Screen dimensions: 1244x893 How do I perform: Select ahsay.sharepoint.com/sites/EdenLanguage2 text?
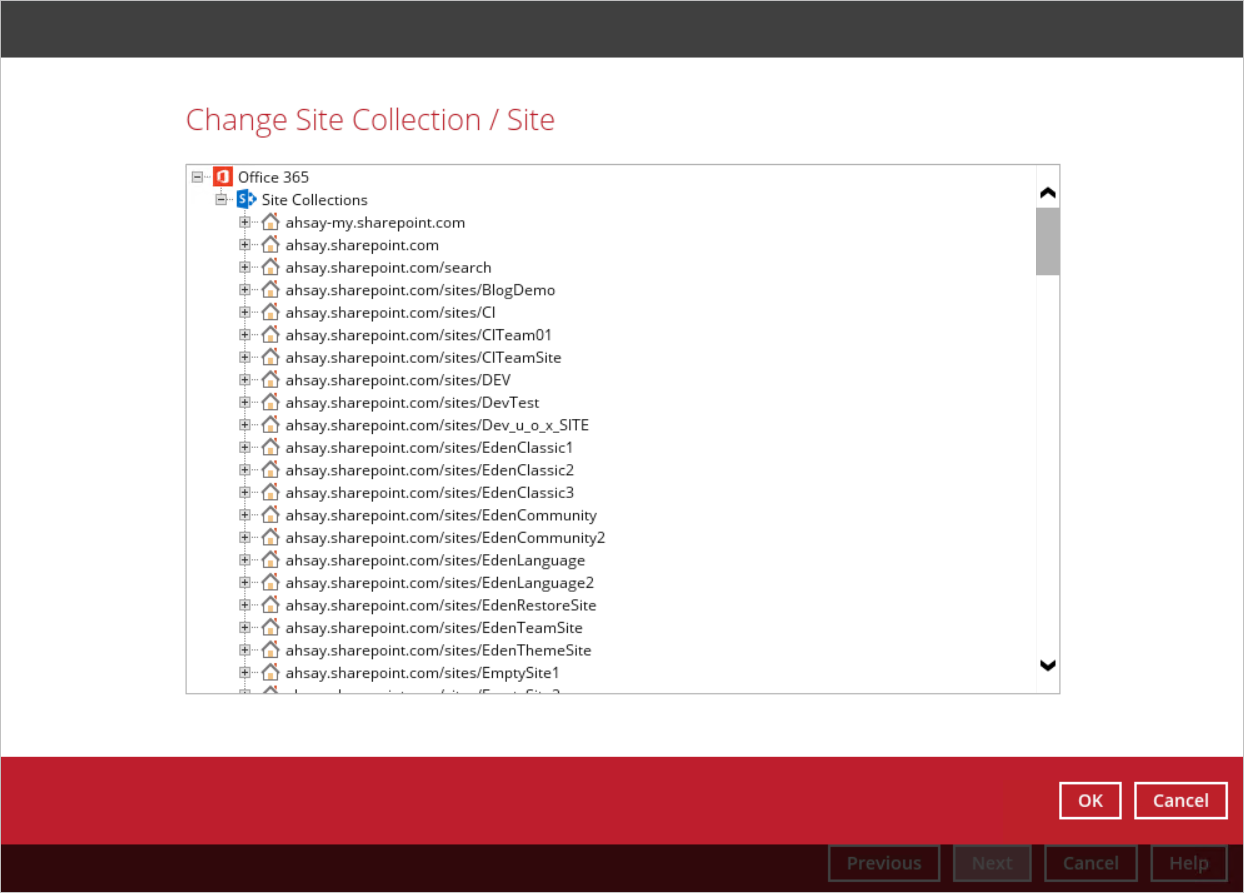[x=440, y=582]
